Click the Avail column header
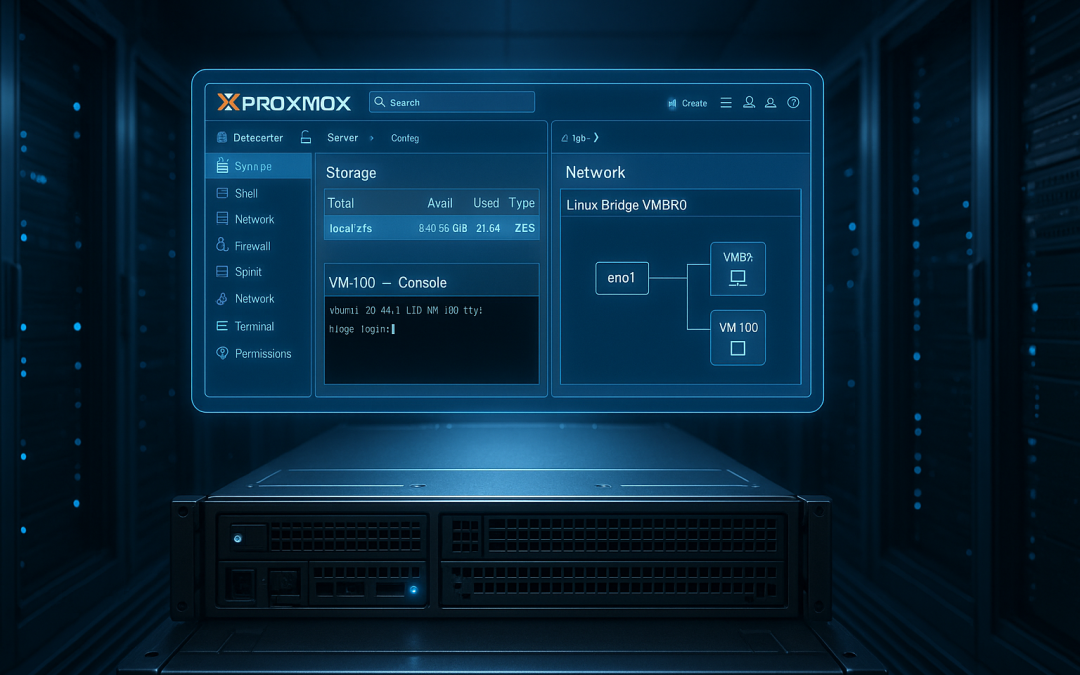The width and height of the screenshot is (1080, 675). pyautogui.click(x=439, y=203)
